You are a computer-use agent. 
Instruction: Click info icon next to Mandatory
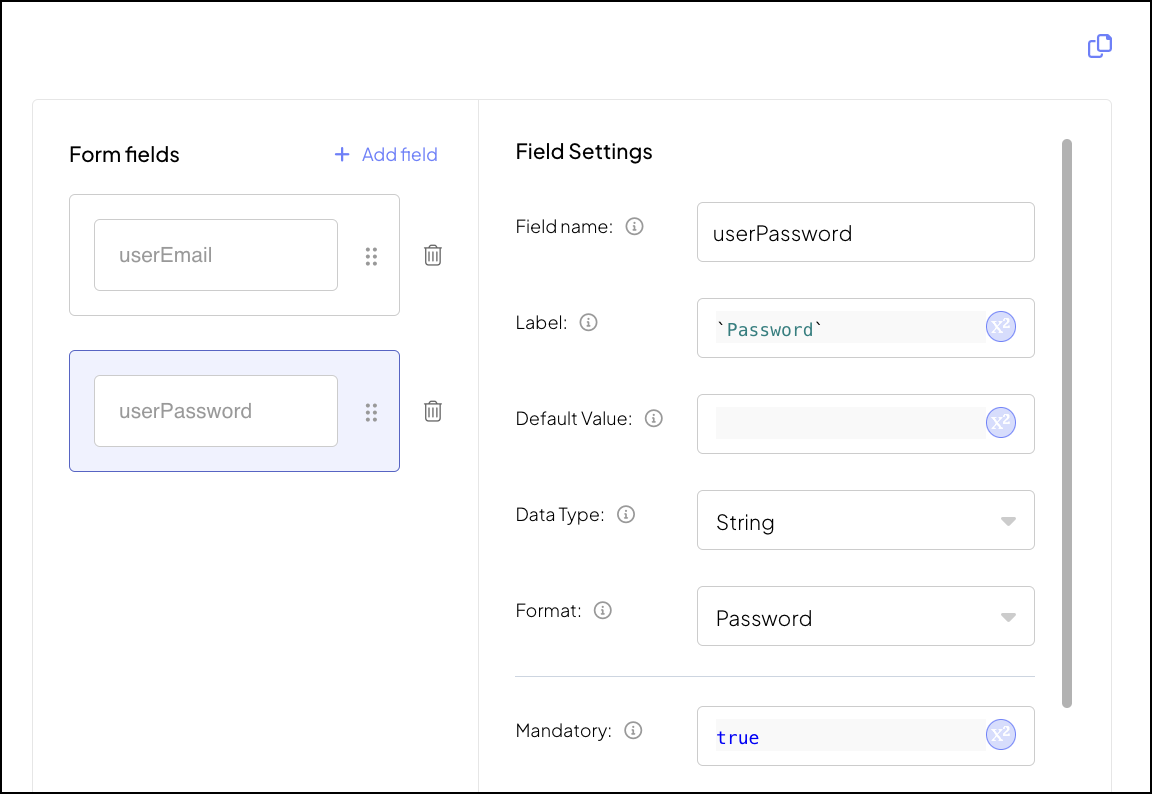click(x=633, y=731)
